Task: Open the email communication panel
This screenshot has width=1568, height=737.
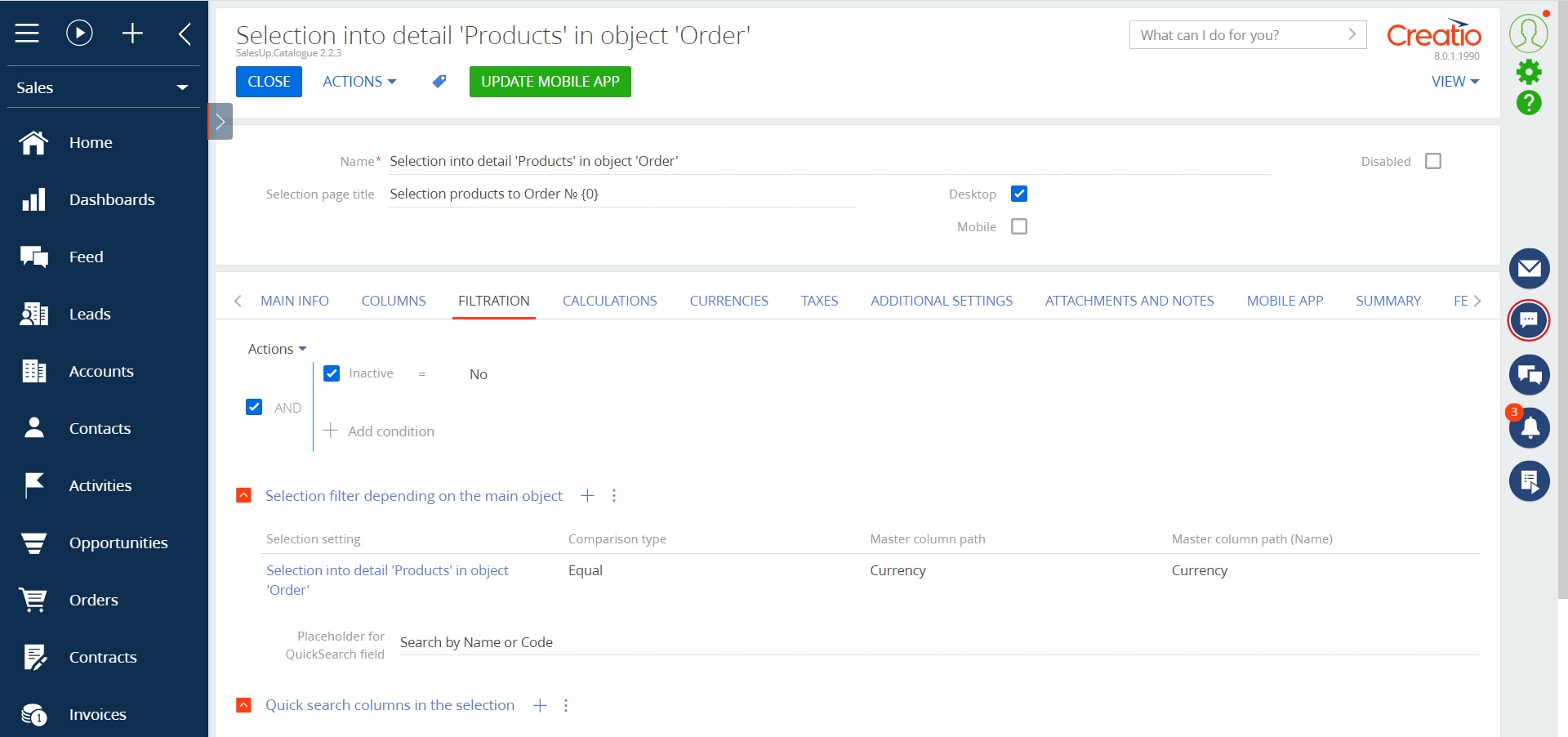Action: pyautogui.click(x=1529, y=269)
